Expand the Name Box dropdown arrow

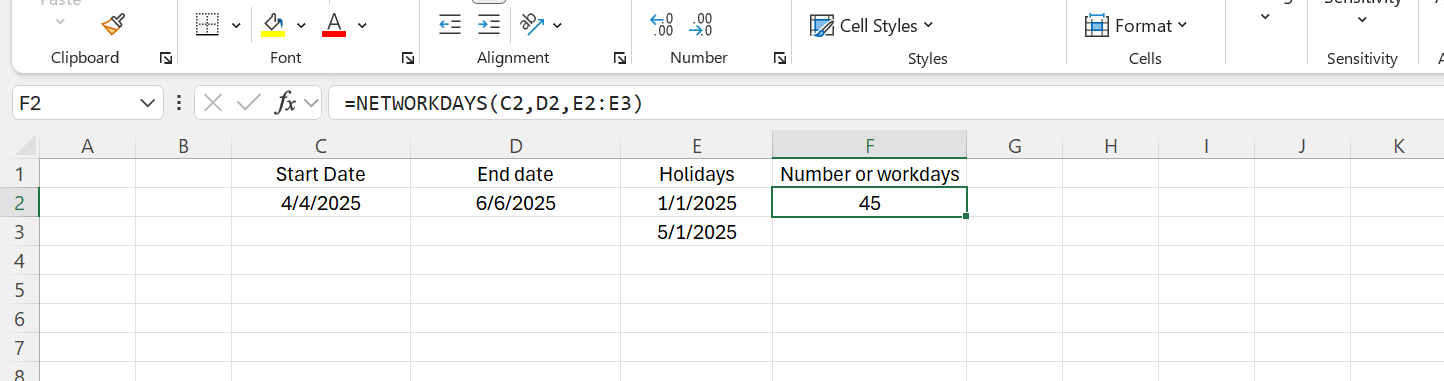pos(148,102)
